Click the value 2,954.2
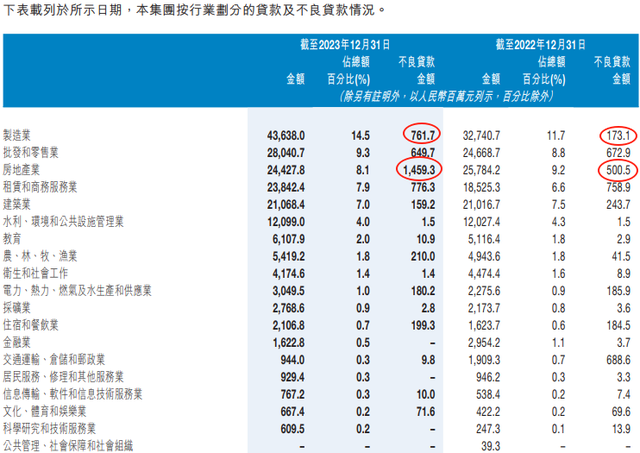The height and width of the screenshot is (453, 640). (484, 342)
